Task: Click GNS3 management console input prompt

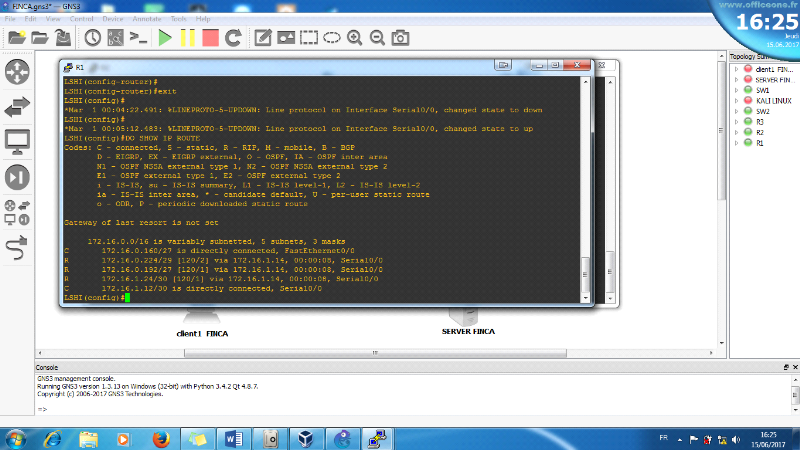Action: (x=42, y=409)
